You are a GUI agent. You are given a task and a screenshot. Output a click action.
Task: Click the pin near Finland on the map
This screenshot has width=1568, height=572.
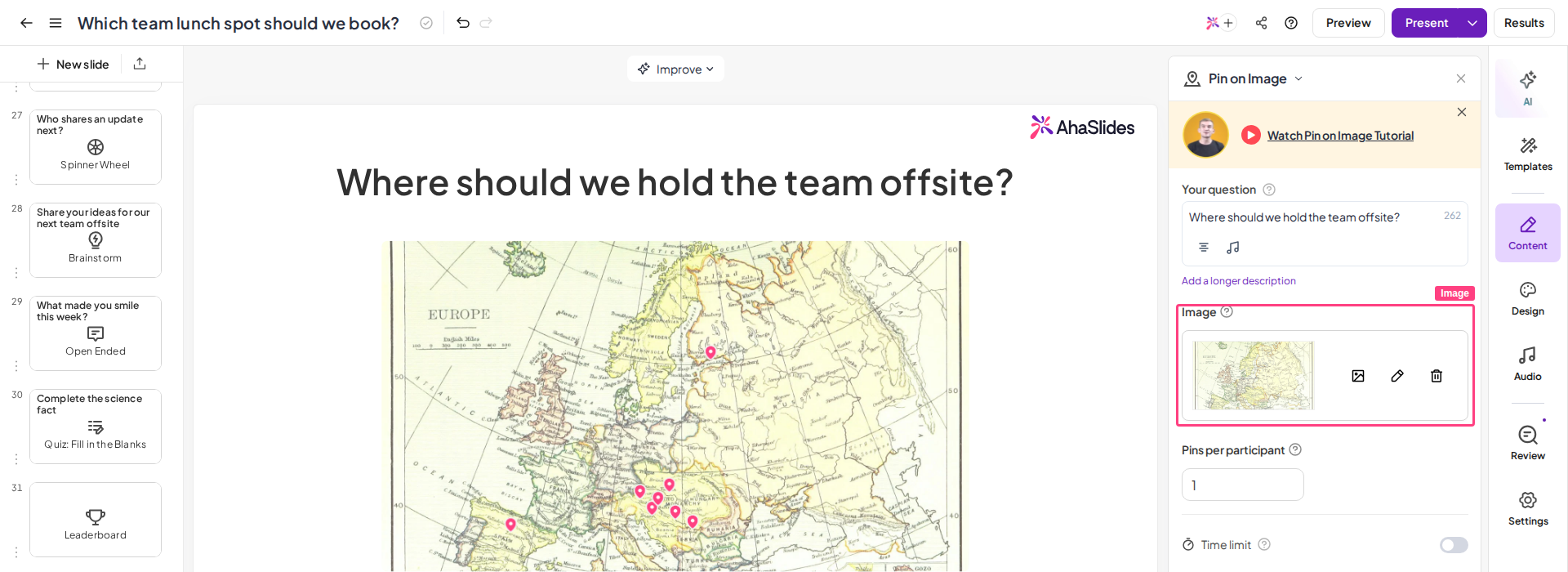pos(710,352)
